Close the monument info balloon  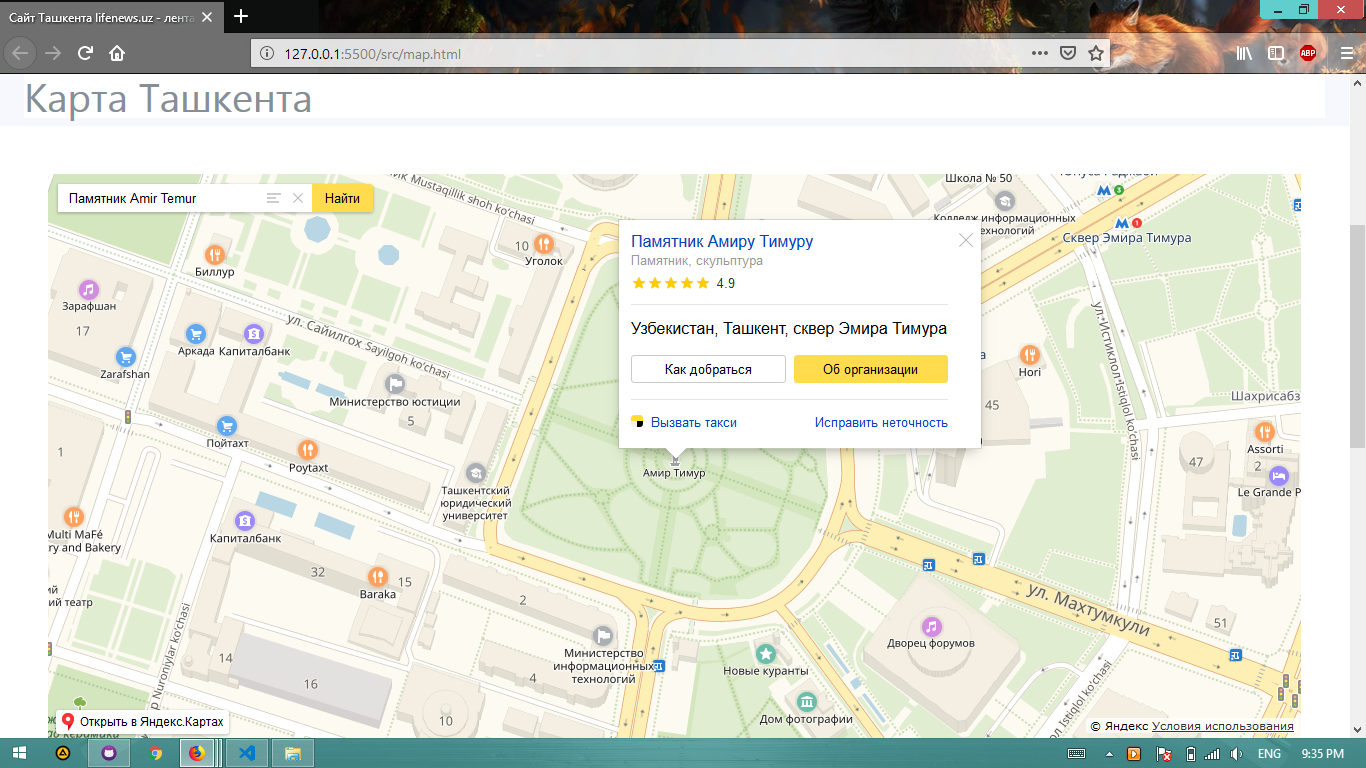tap(966, 240)
